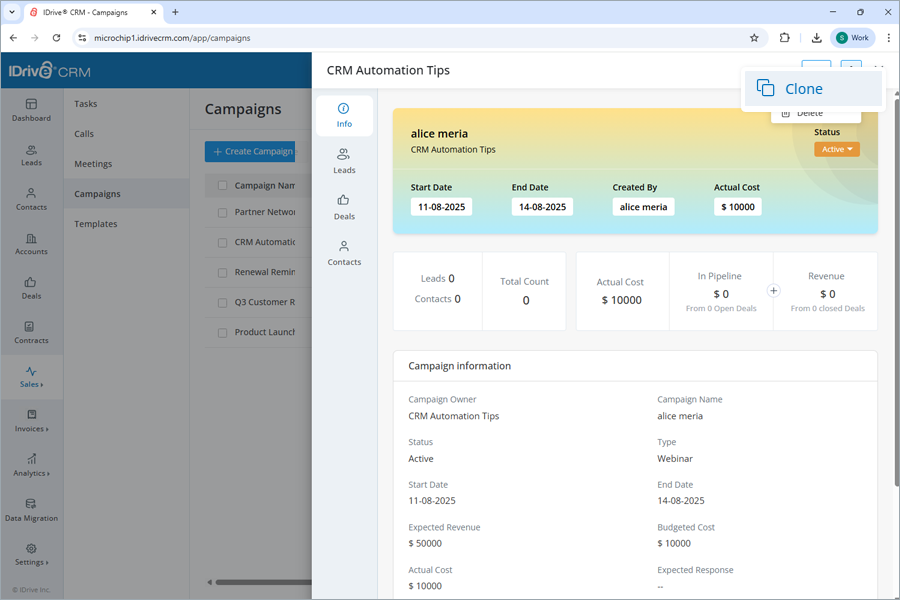
Task: Open Data Migration in the sidebar
Action: pyautogui.click(x=31, y=511)
